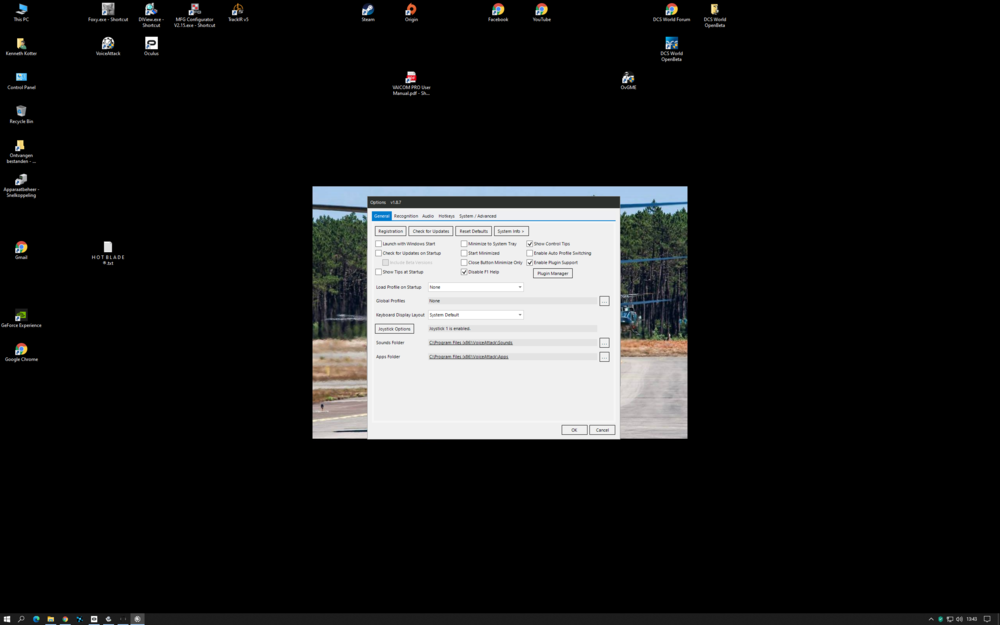Open GeForce Experience from the desktop
1000x625 pixels.
[x=21, y=317]
